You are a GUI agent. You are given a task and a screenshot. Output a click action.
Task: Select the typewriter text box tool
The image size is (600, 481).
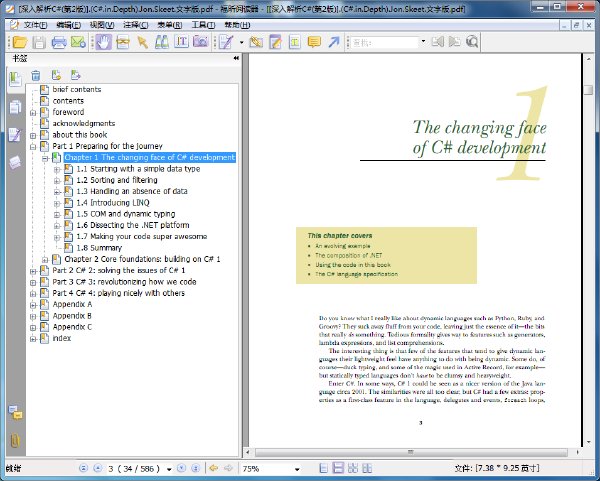click(x=295, y=42)
